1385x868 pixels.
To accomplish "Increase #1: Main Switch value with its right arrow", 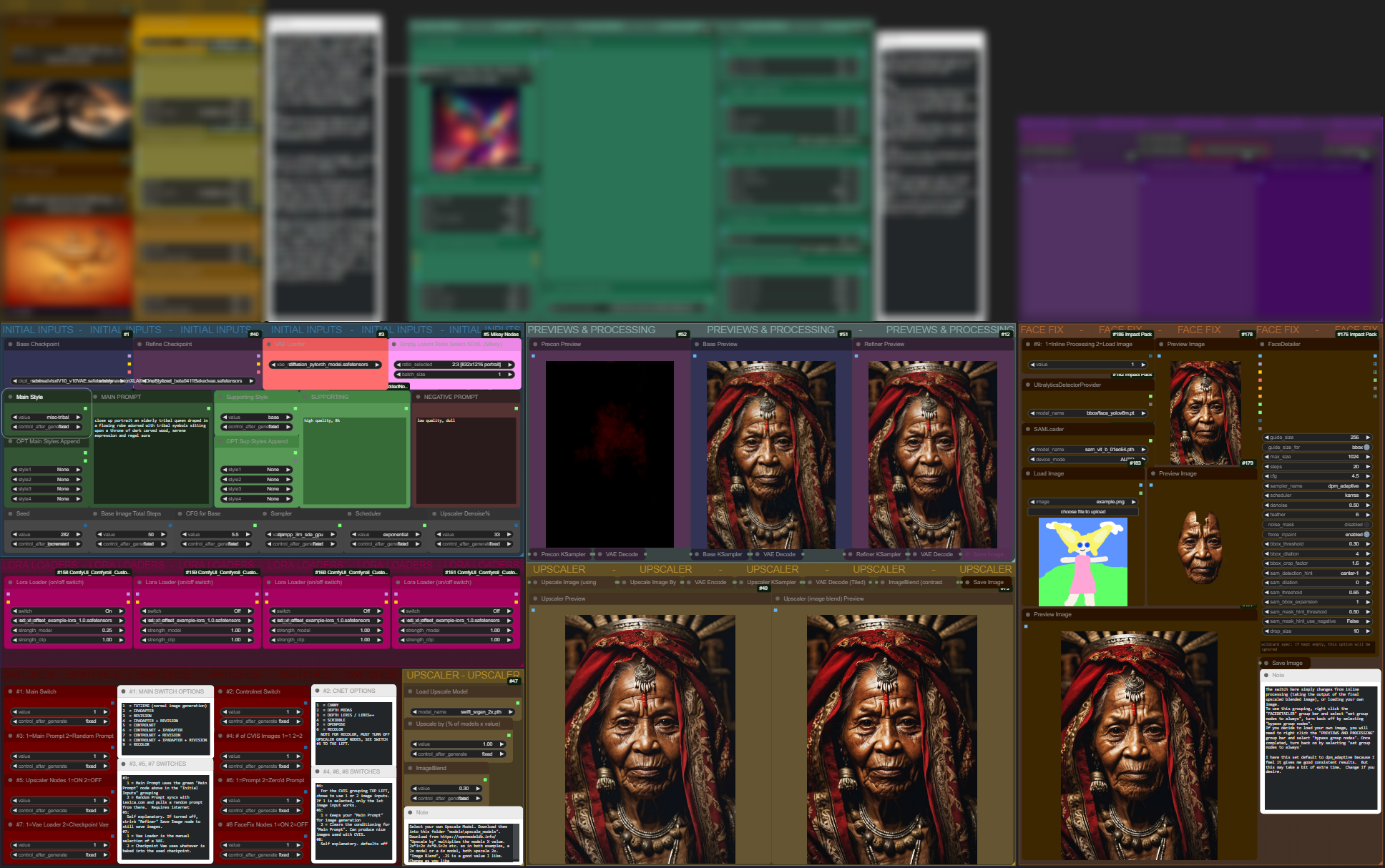I will tap(105, 712).
